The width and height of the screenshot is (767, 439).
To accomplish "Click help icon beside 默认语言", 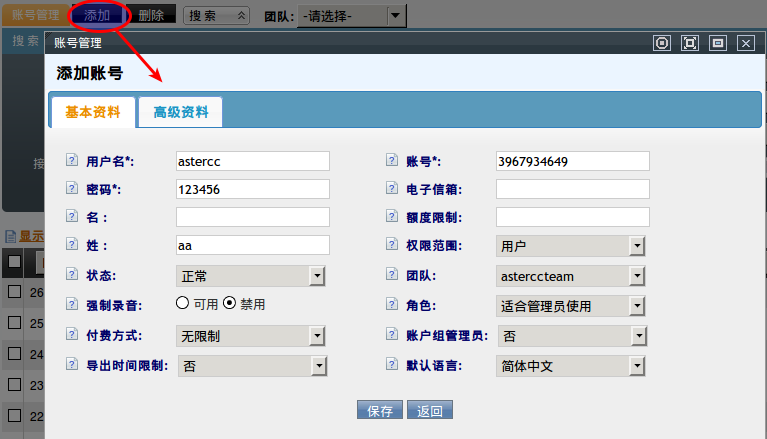I will tap(391, 366).
